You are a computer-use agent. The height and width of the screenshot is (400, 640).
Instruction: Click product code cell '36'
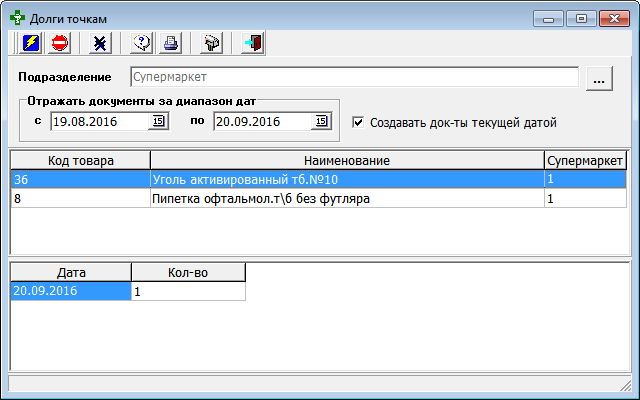(x=80, y=179)
